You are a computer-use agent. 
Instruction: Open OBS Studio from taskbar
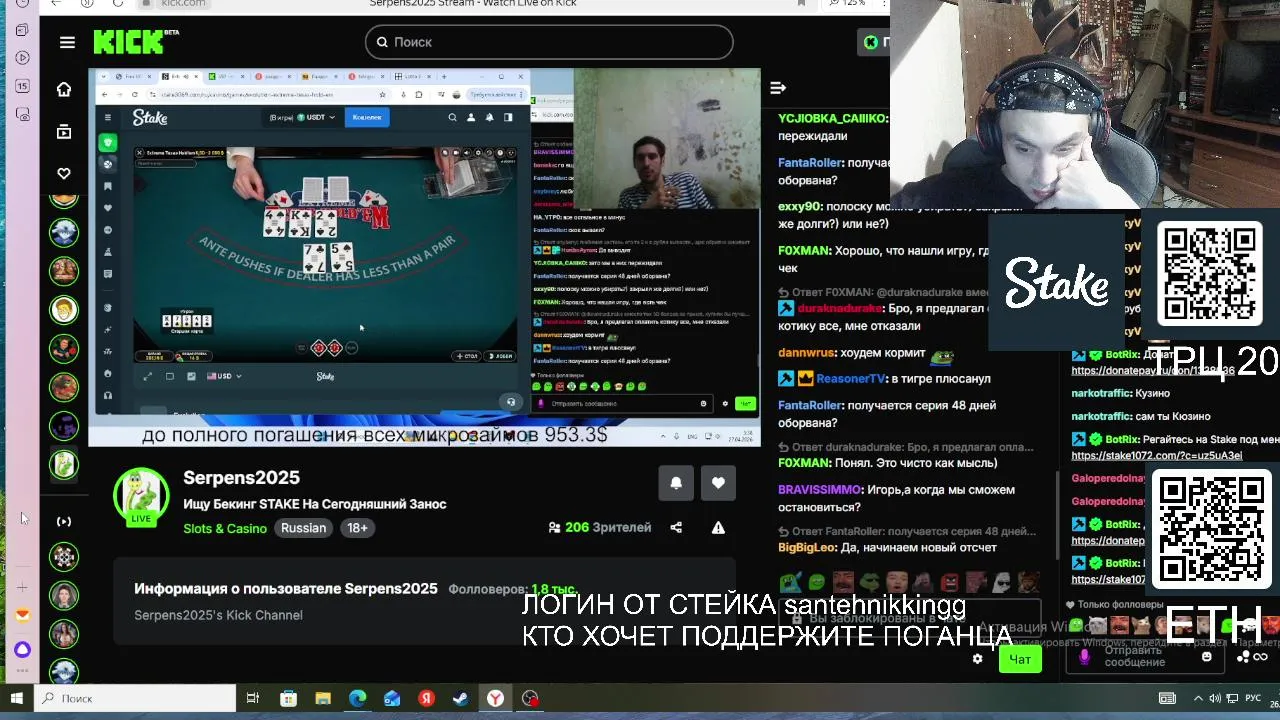click(x=530, y=698)
